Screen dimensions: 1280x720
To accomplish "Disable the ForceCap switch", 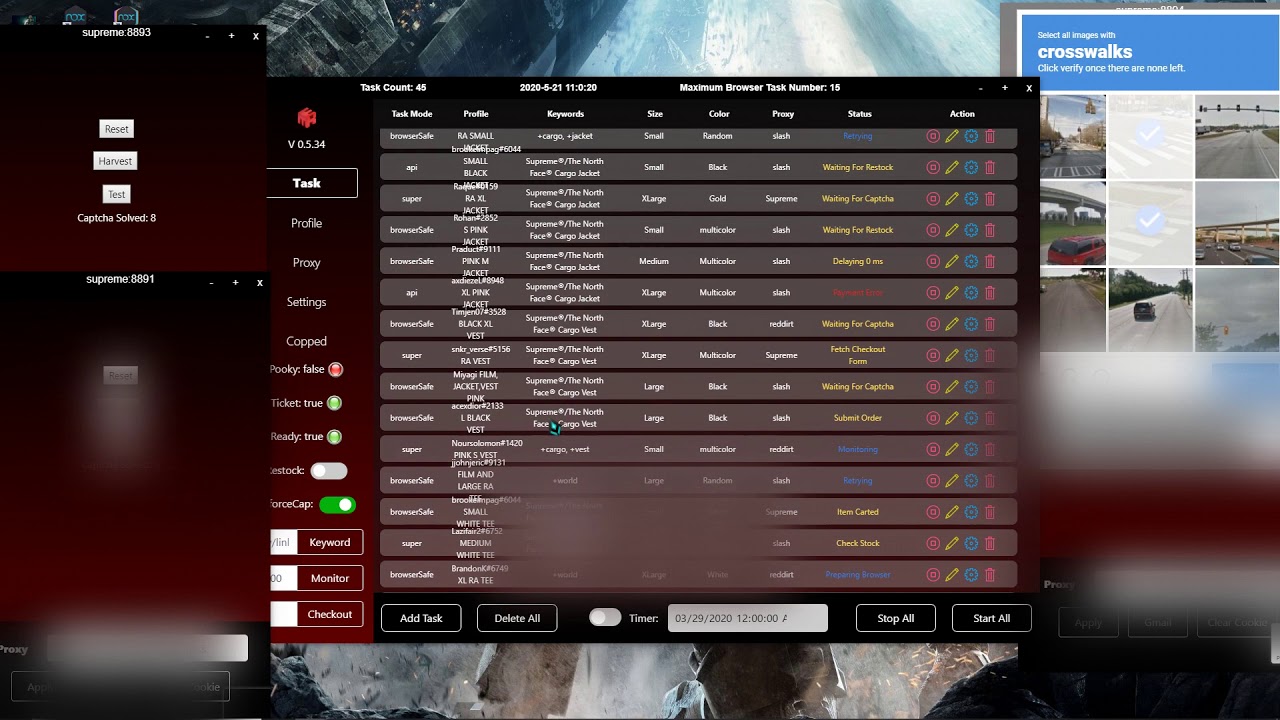I will coord(338,505).
